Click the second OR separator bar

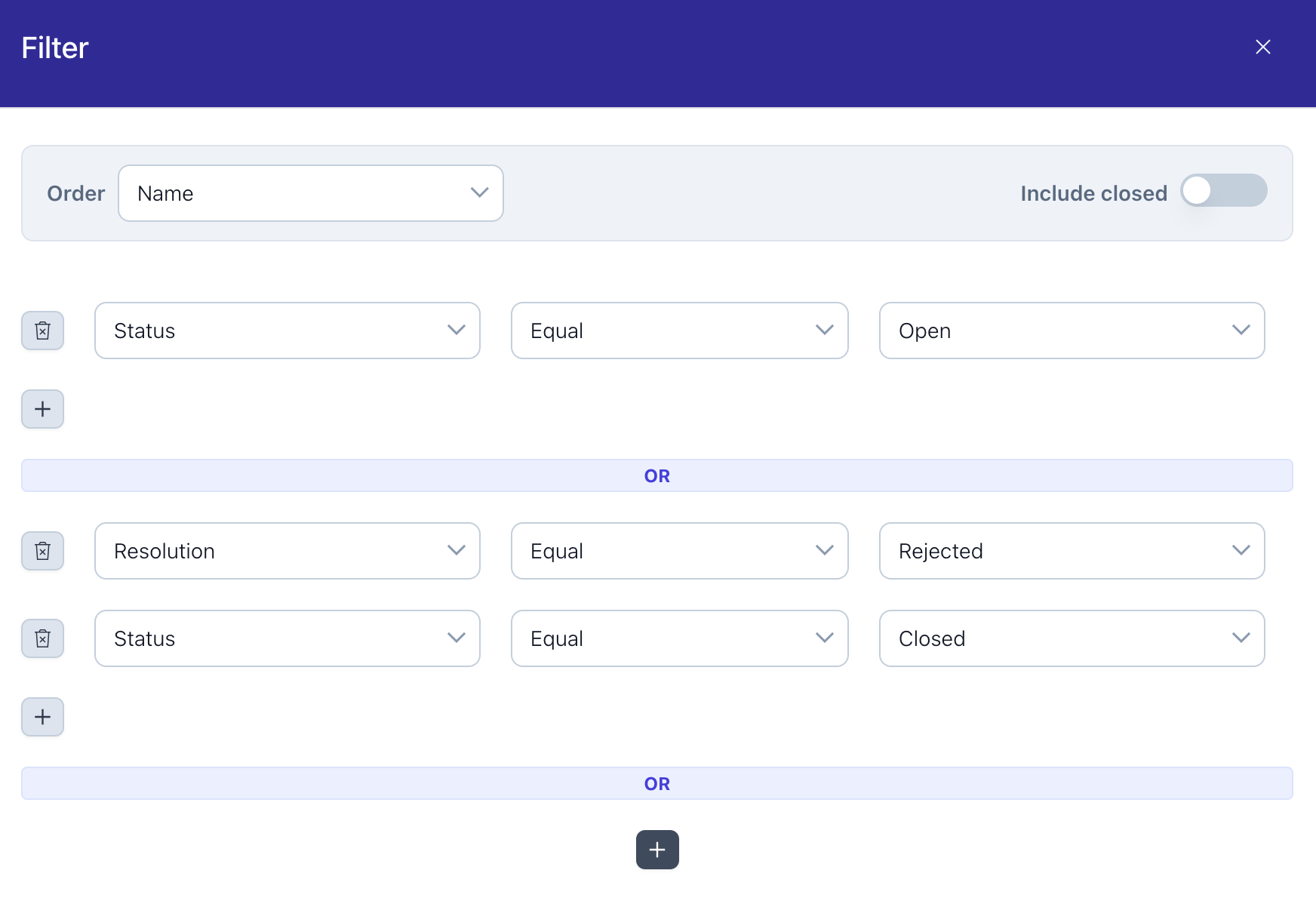point(656,783)
